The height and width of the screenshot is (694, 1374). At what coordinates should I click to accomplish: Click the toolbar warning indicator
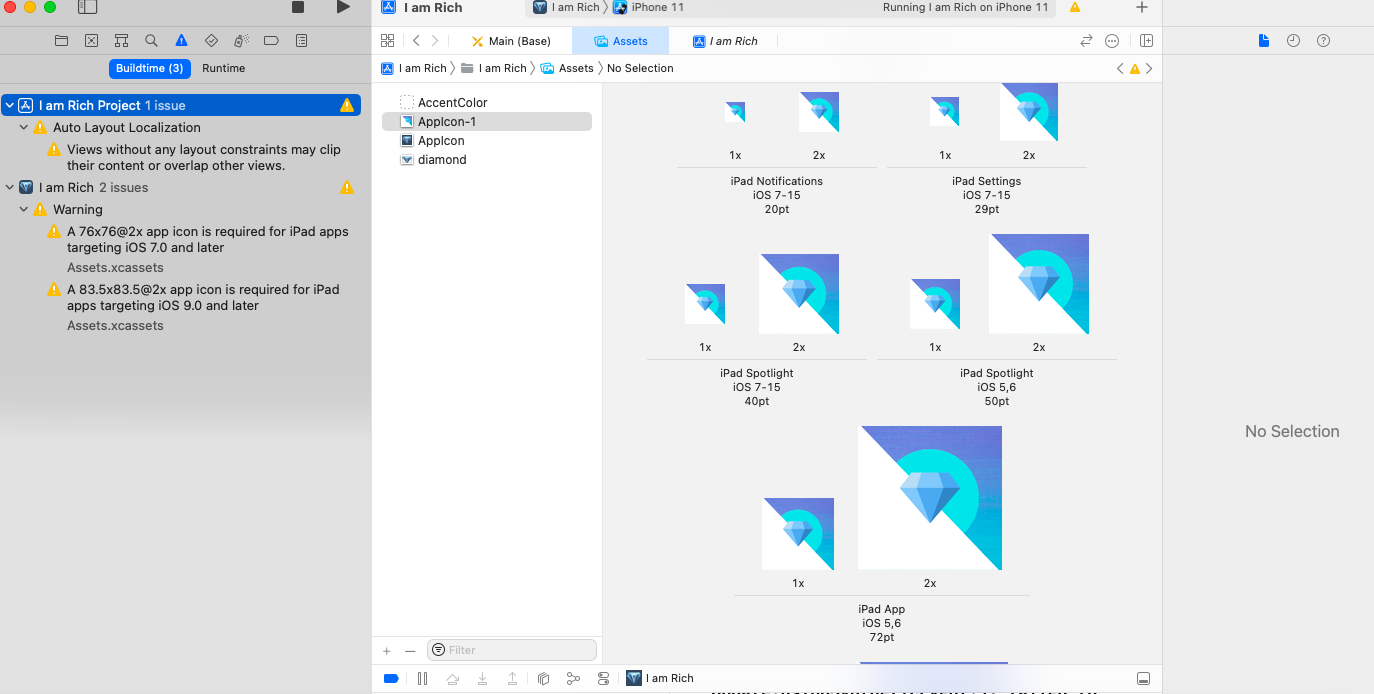point(1075,7)
